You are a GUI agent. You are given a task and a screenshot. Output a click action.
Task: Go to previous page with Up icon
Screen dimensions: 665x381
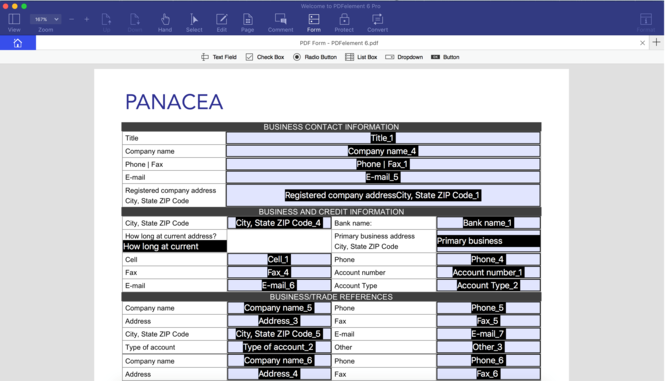(x=106, y=22)
